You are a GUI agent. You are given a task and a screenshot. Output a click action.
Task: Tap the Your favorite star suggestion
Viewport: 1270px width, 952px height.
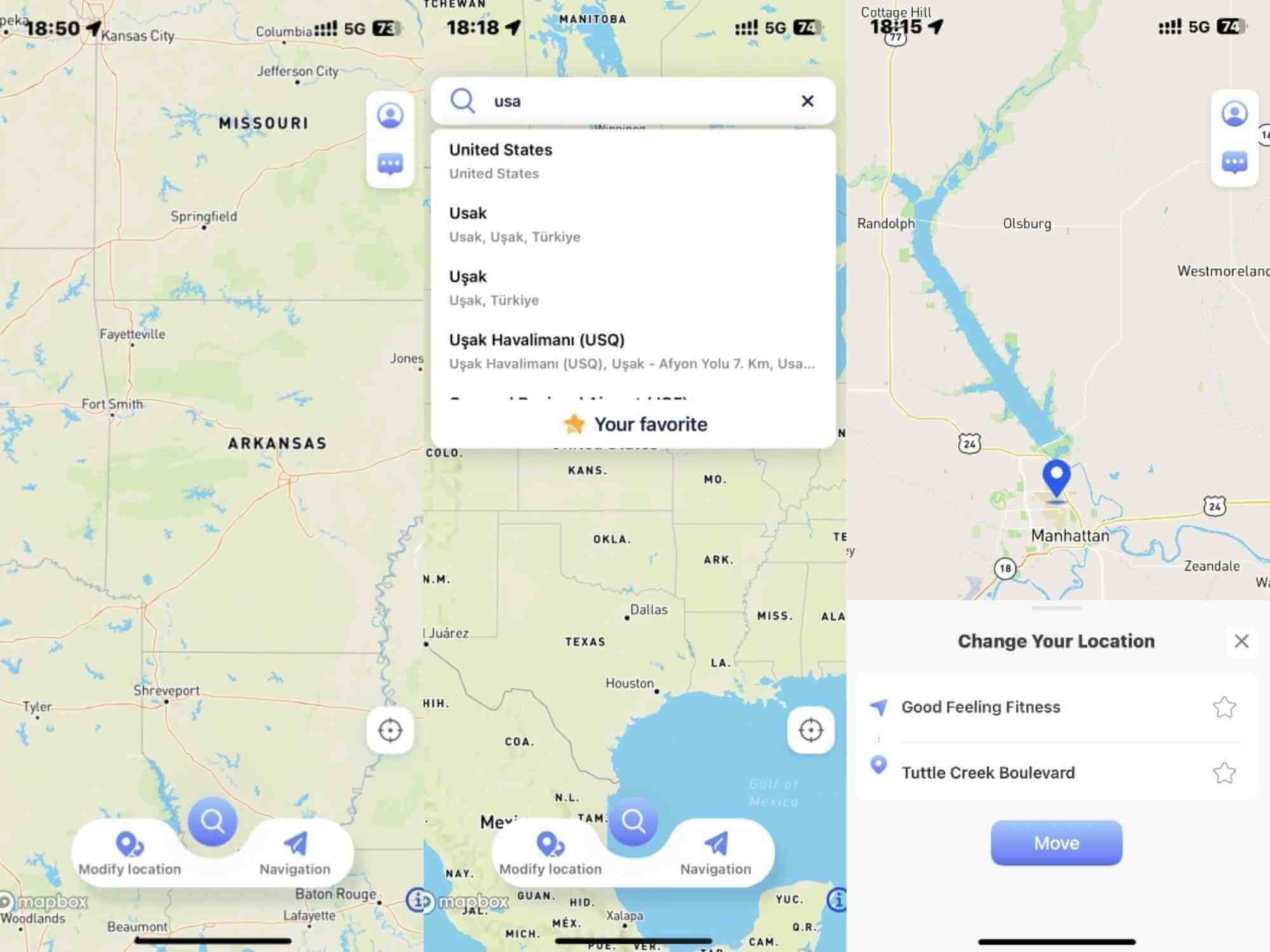point(634,422)
